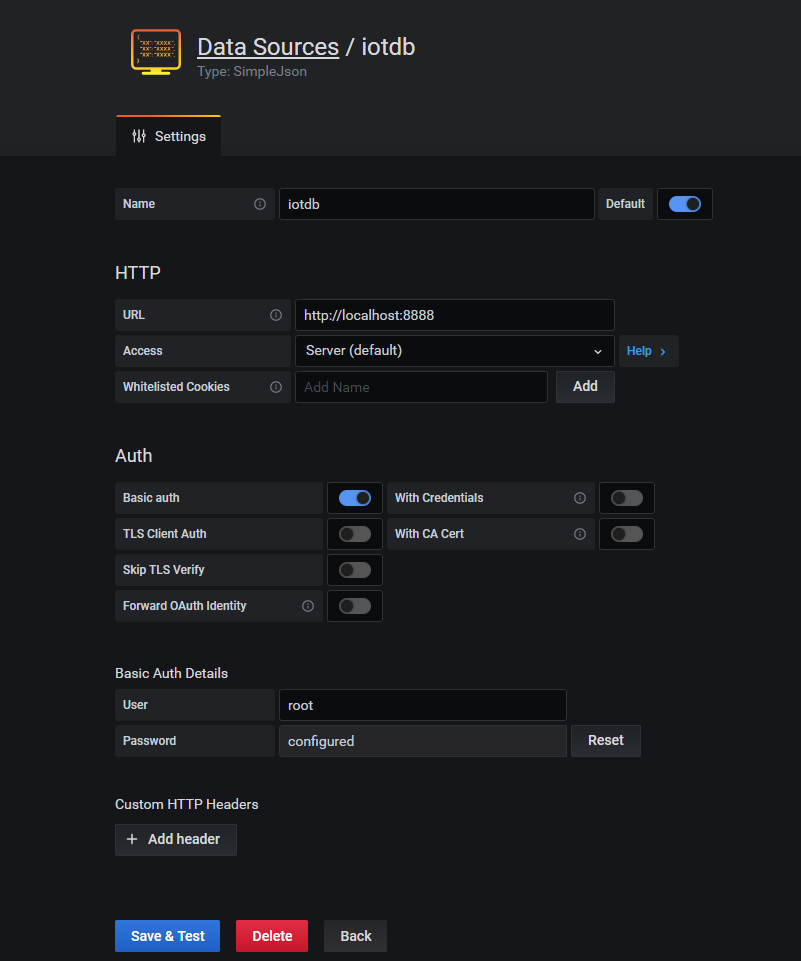801x961 pixels.
Task: Enable Skip TLS Verify
Action: click(354, 569)
